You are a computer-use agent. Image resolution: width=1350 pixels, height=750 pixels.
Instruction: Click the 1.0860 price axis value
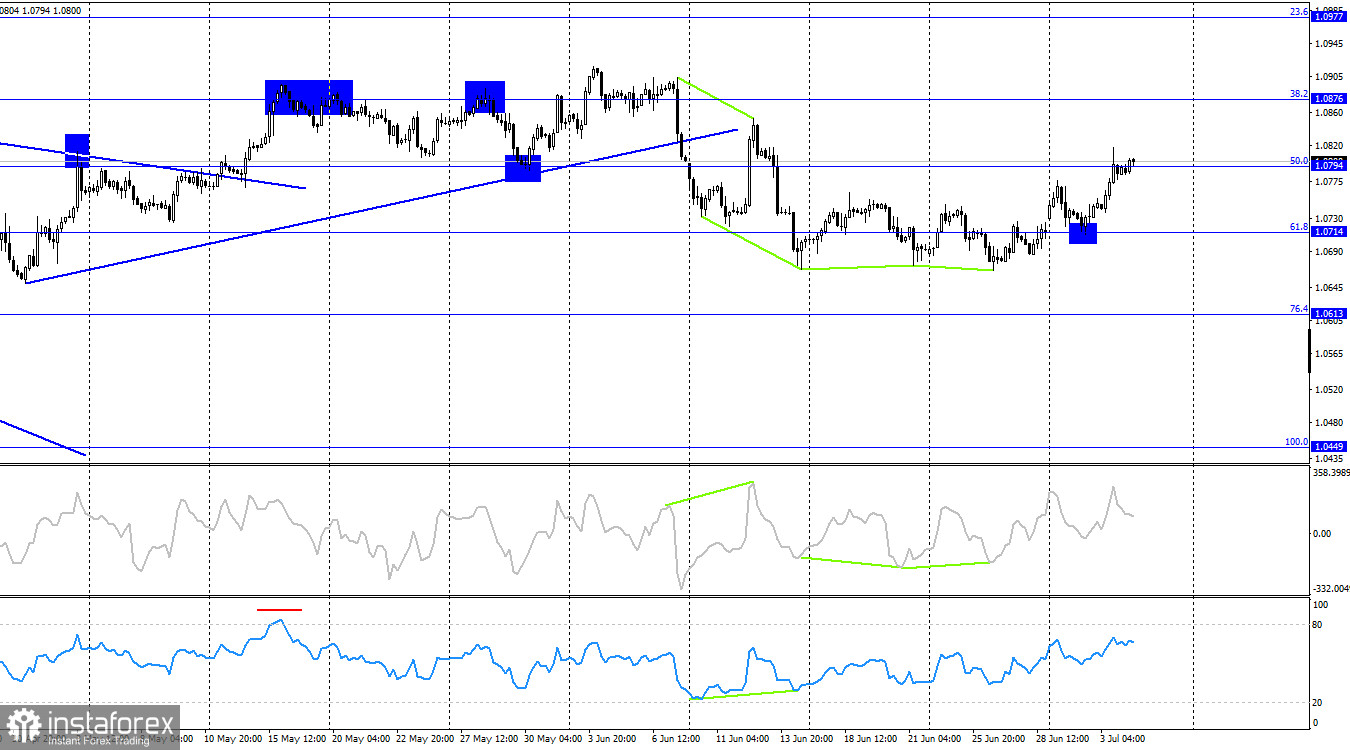click(x=1331, y=113)
